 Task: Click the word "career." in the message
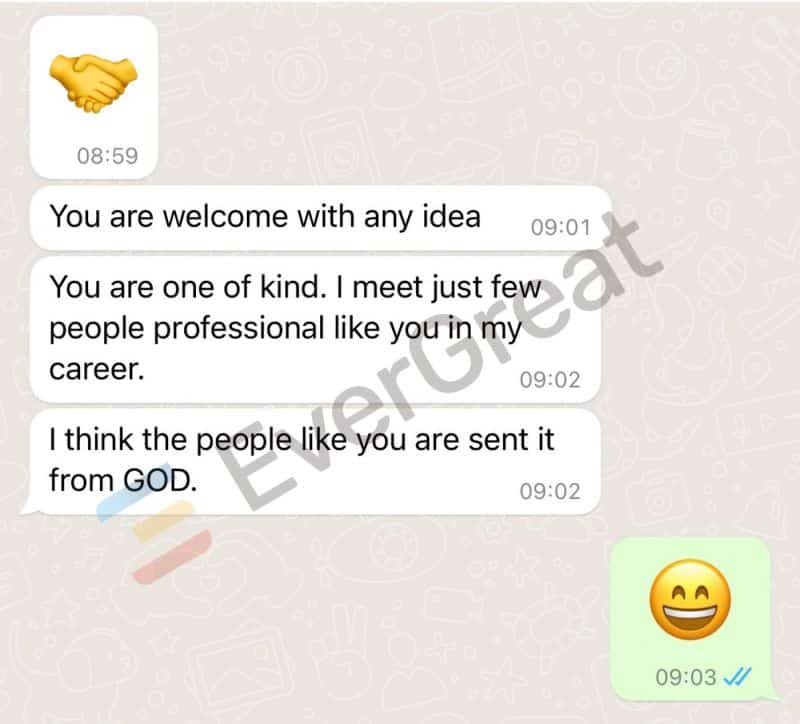coord(97,369)
